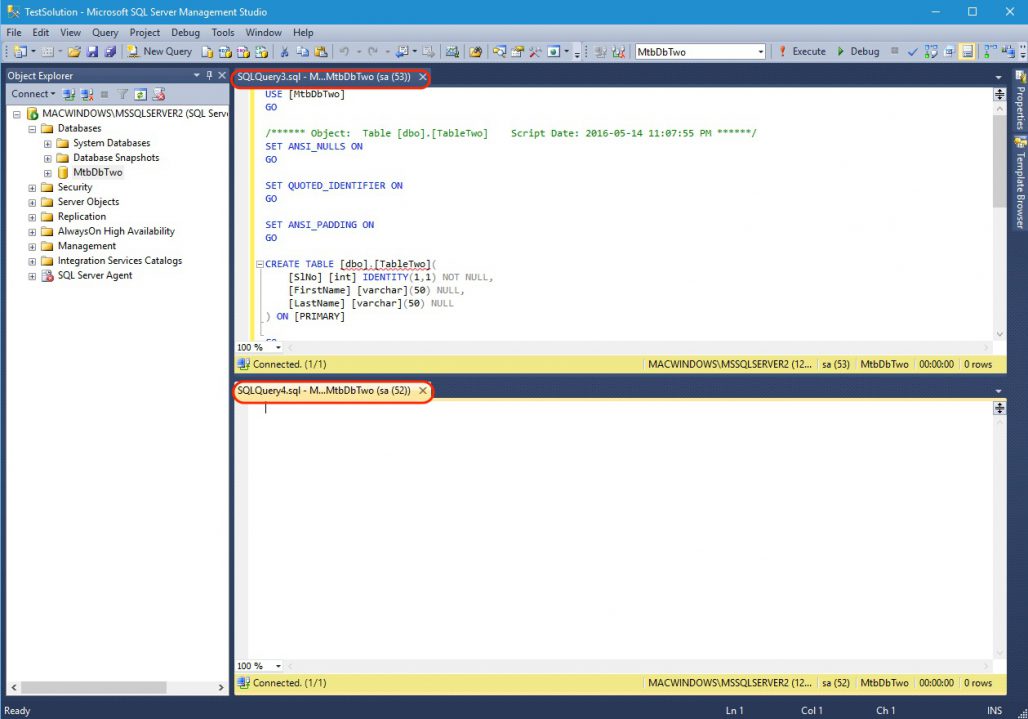Switch to the SQLQuery4.sql tab
1028x719 pixels.
pos(324,391)
